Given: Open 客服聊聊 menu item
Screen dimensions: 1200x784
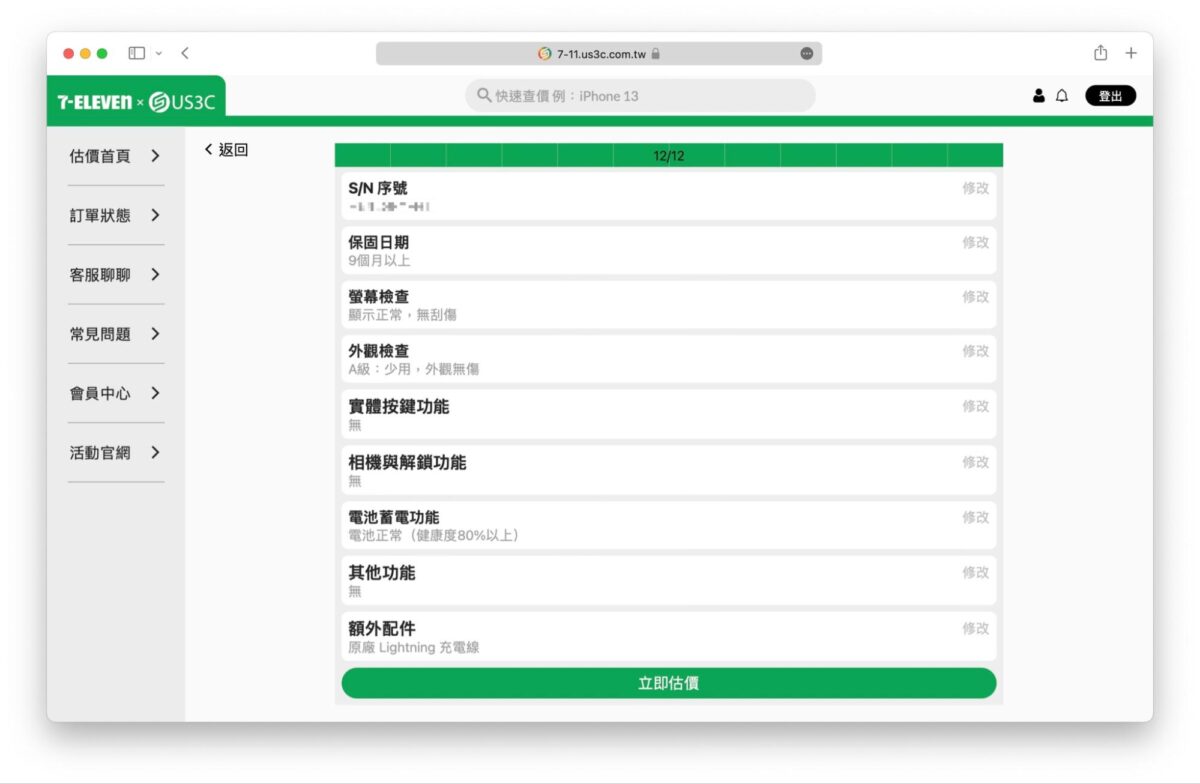Looking at the screenshot, I should click(x=100, y=274).
